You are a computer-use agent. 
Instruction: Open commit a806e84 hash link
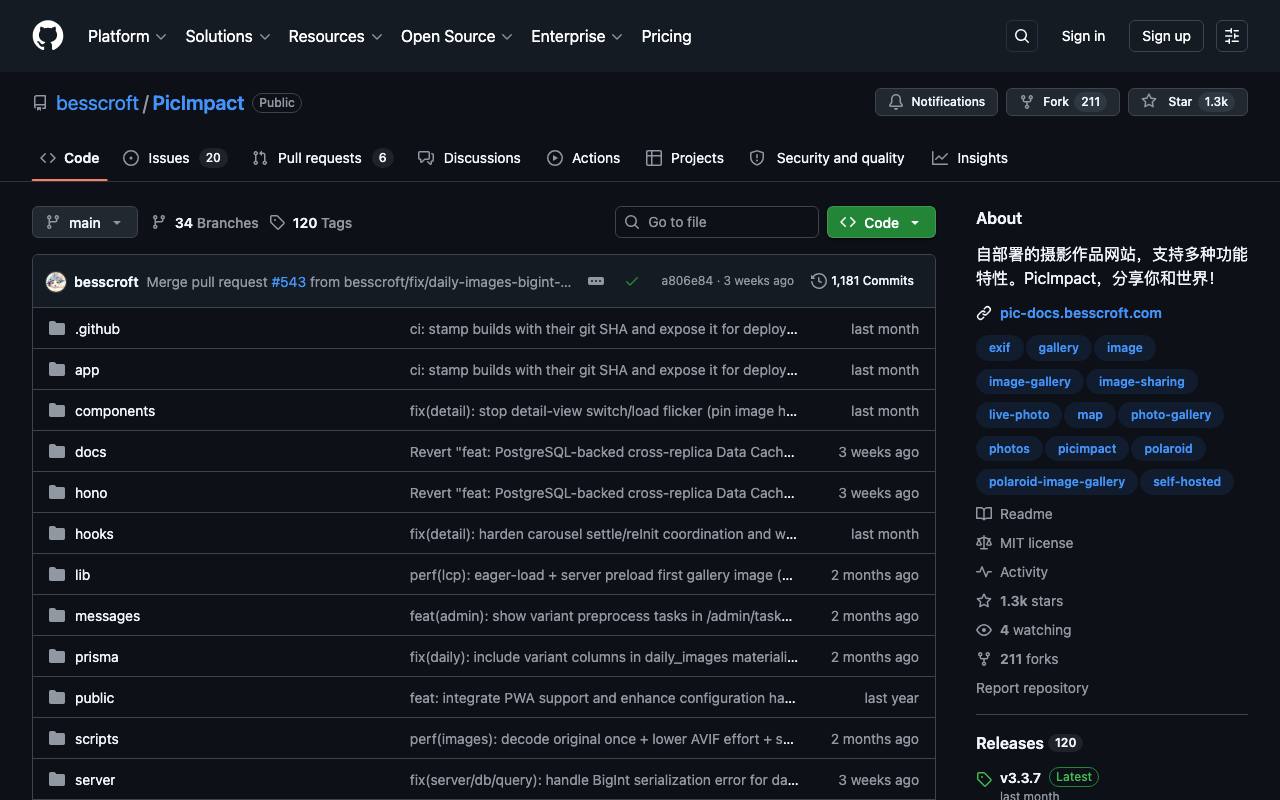tap(687, 281)
